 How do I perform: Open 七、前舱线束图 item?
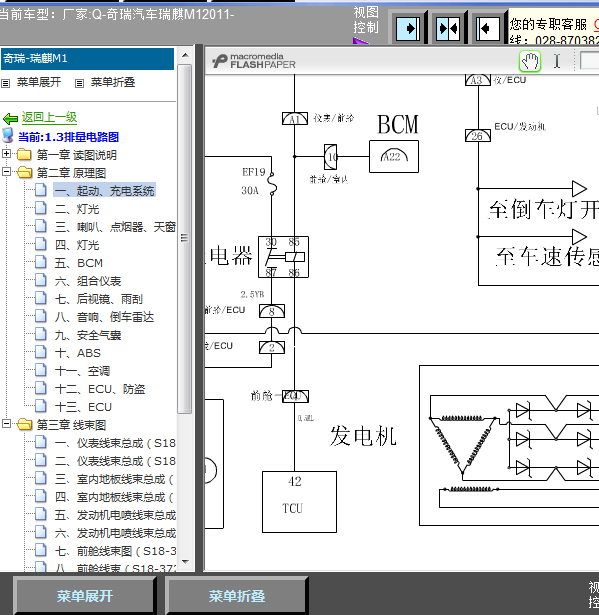click(x=115, y=551)
